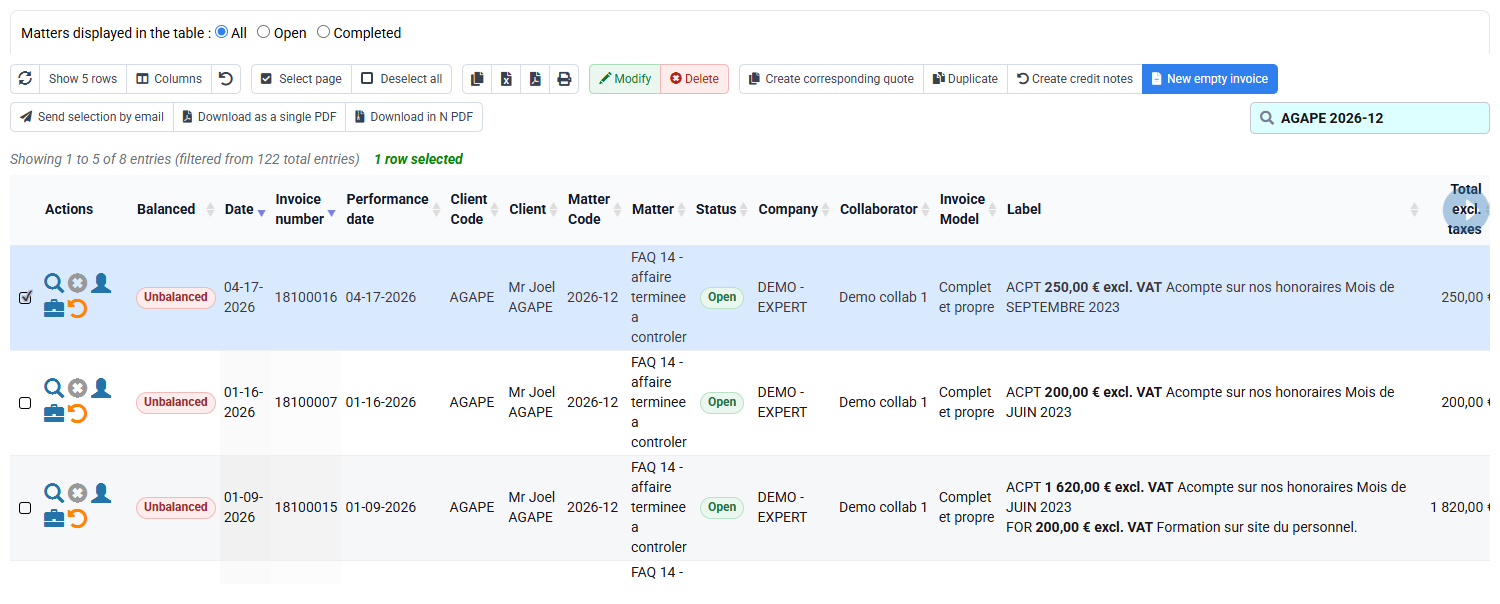Sort table by Performance date column
The image size is (1500, 604).
pos(394,209)
